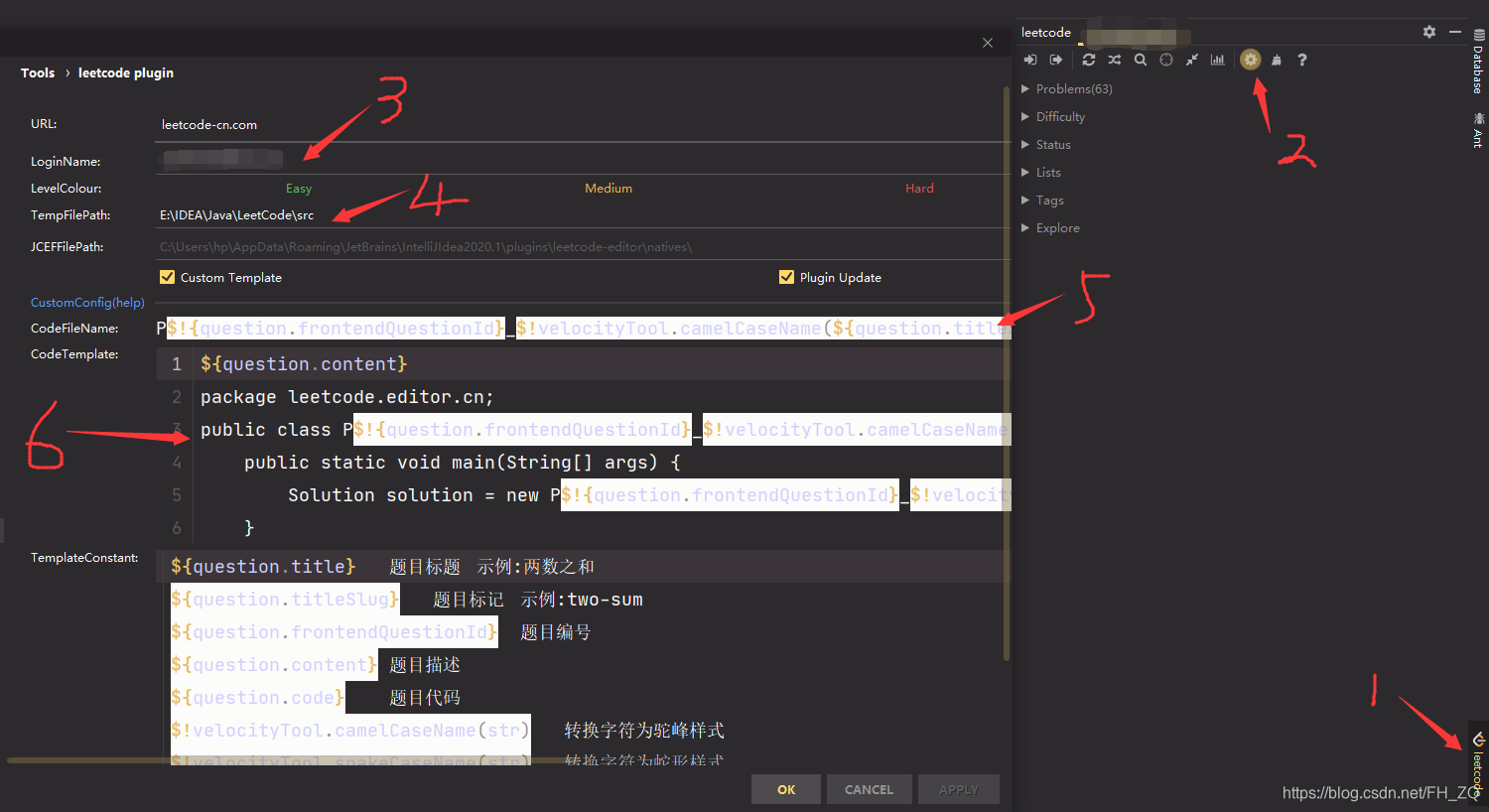This screenshot has width=1489, height=812.
Task: Pick a random question with shuffle icon
Action: 1114,60
